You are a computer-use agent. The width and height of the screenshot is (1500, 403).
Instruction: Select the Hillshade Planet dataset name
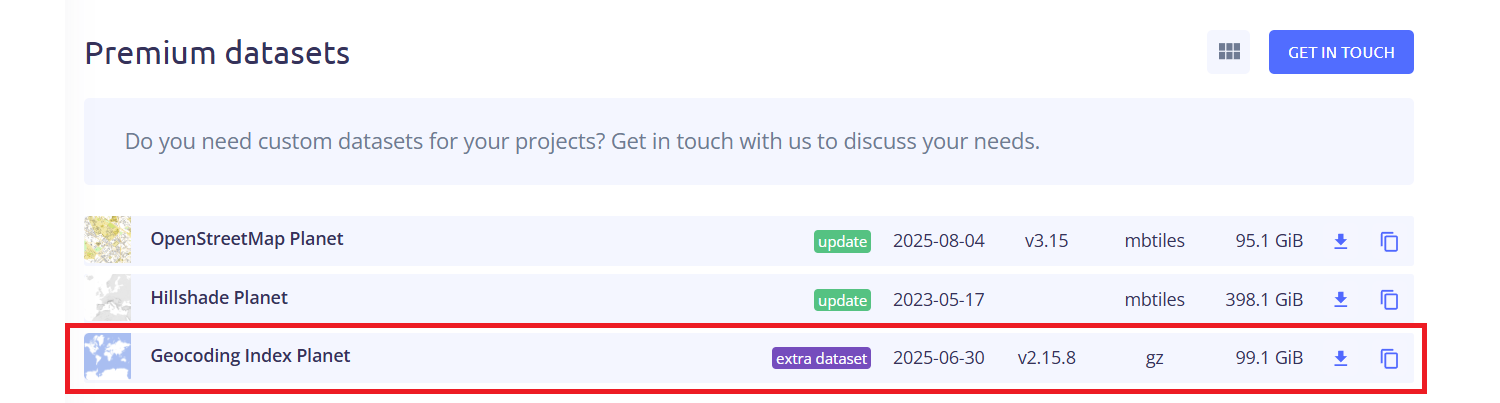(219, 297)
